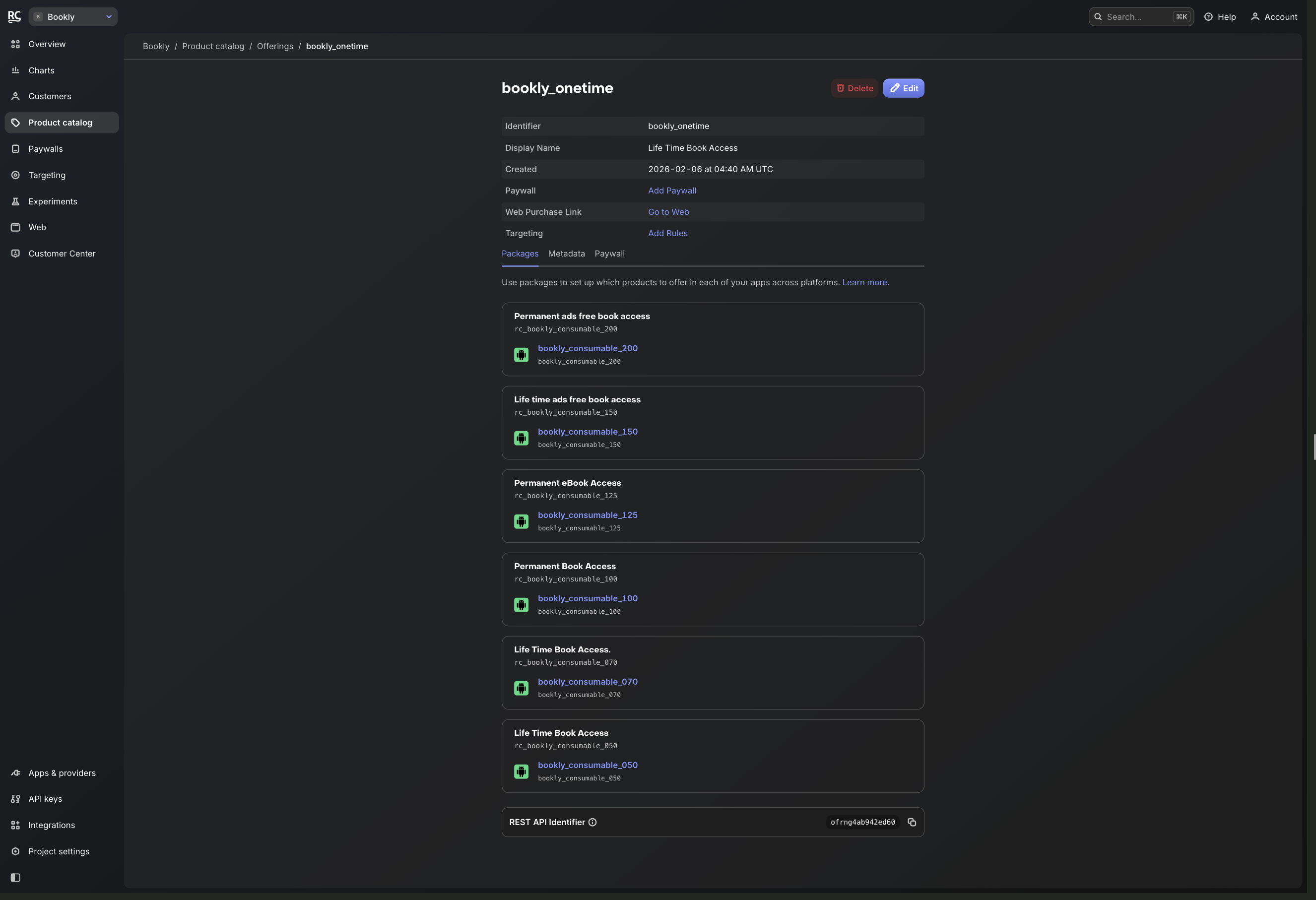The image size is (1316, 900).
Task: Switch to the Metadata tab
Action: 566,254
